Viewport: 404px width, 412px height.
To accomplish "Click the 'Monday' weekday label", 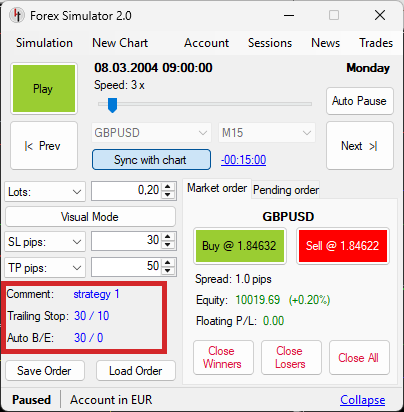I will tap(368, 68).
